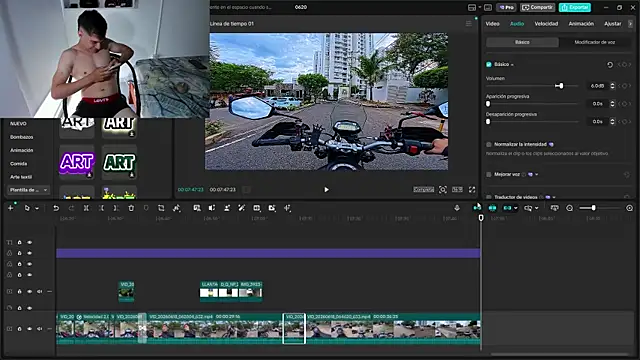This screenshot has width=640, height=360.
Task: Click the zoom-in timeline icon
Action: point(629,208)
